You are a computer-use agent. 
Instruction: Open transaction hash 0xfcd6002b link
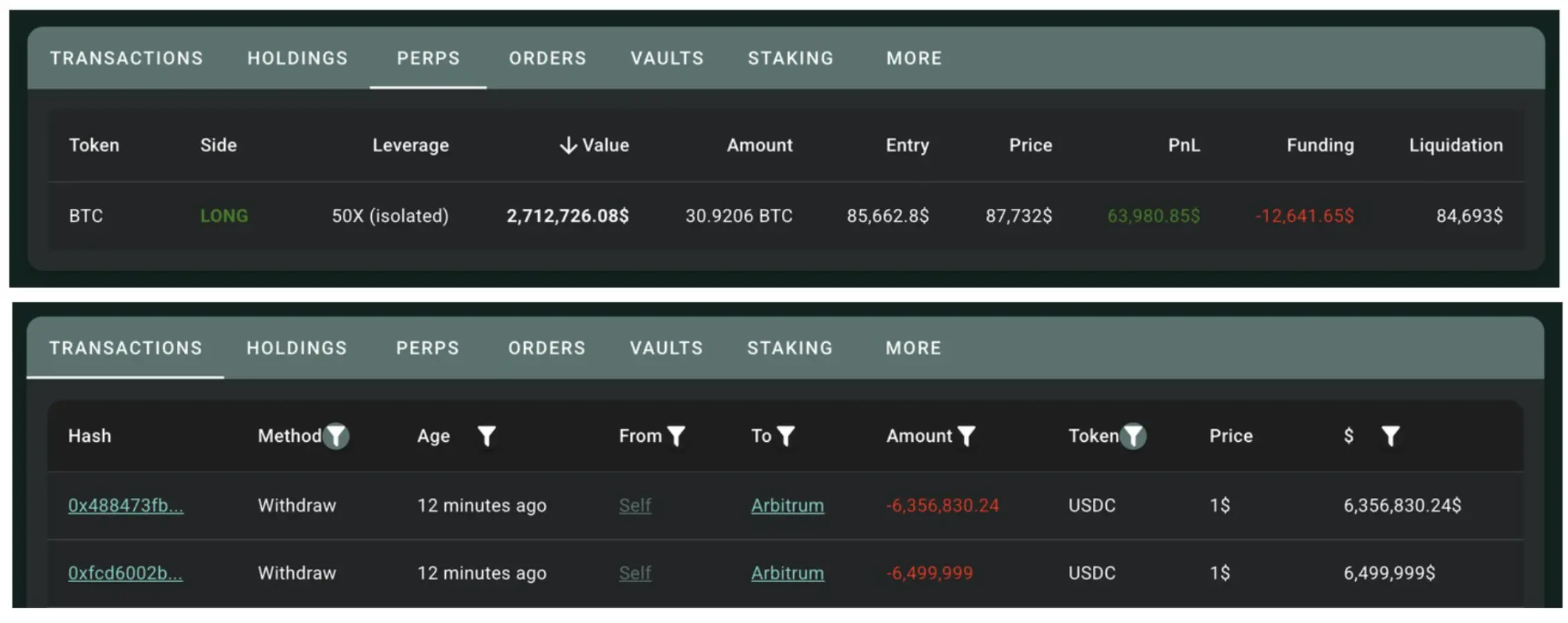[x=125, y=573]
